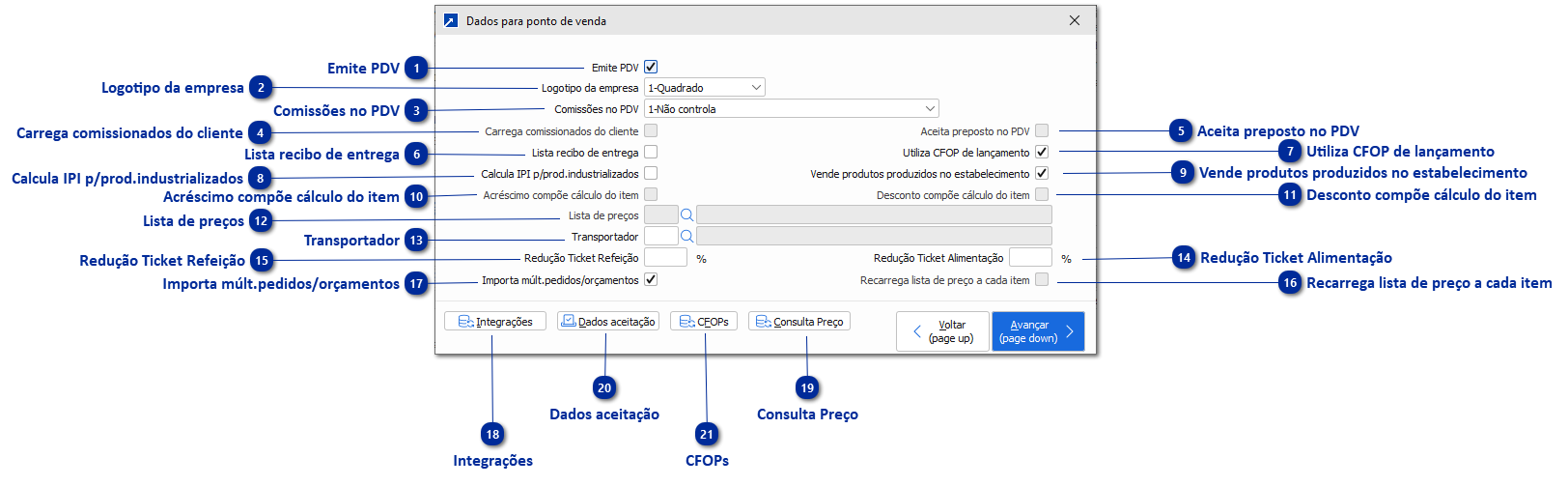Click the Transportador code field
1568x486 pixels.
click(x=661, y=236)
